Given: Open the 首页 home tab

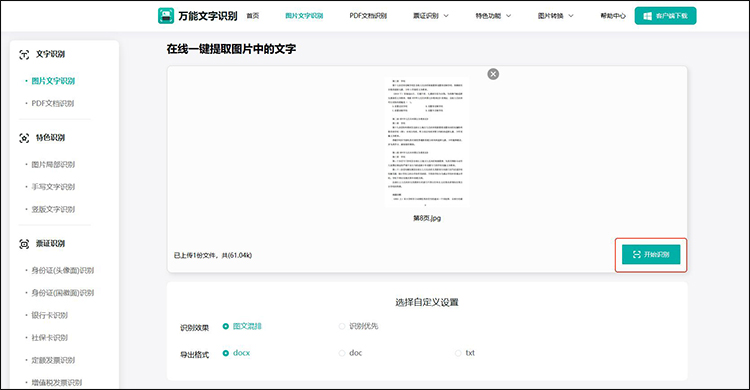Looking at the screenshot, I should [x=253, y=16].
